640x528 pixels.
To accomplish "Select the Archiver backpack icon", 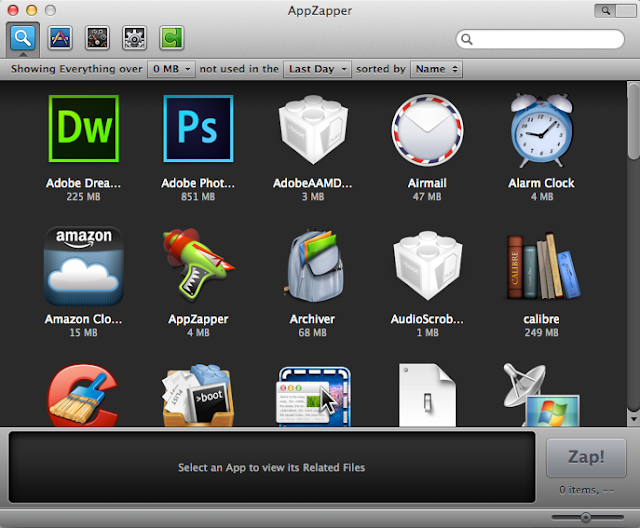I will [x=313, y=265].
